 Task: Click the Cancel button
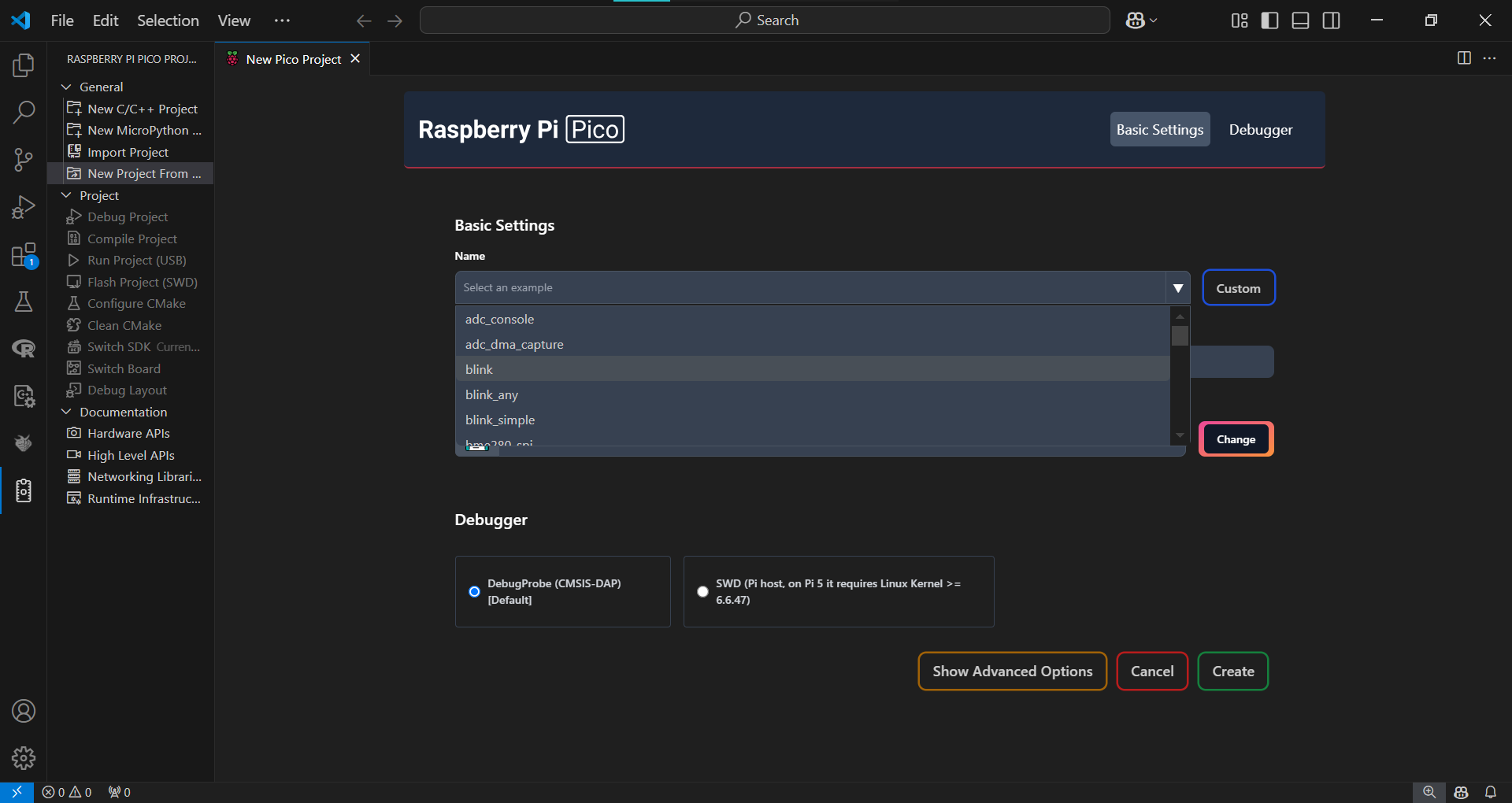pos(1152,672)
